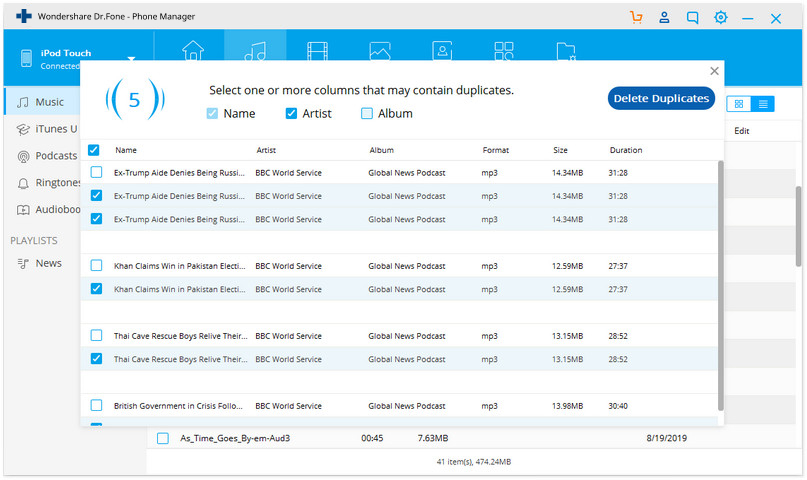Image resolution: width=807 pixels, height=480 pixels.
Task: Open the shopping cart icon
Action: 636,17
